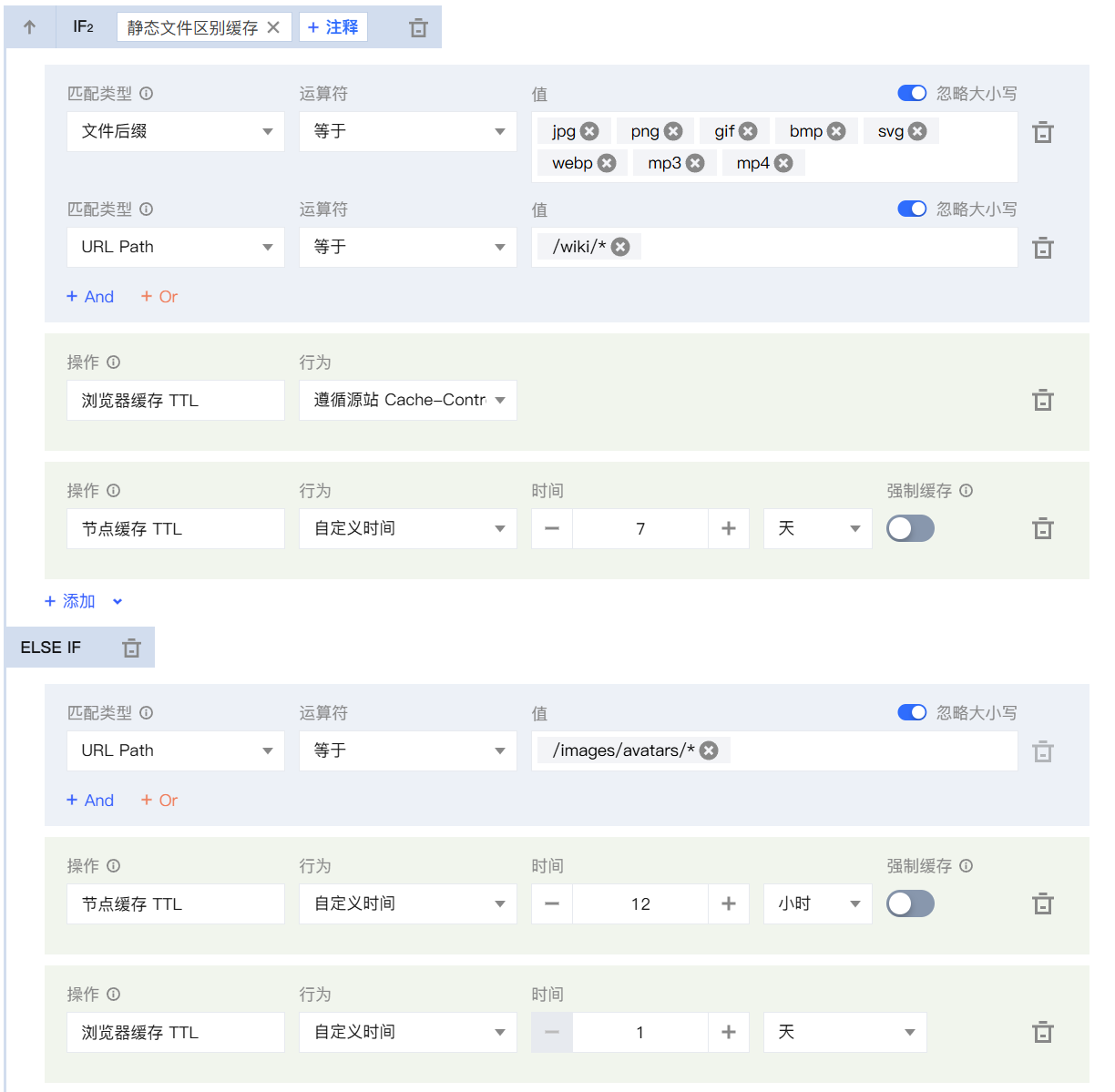Turn on 强制缓存 in the ELSE IF action
The image size is (1115, 1092).
910,903
